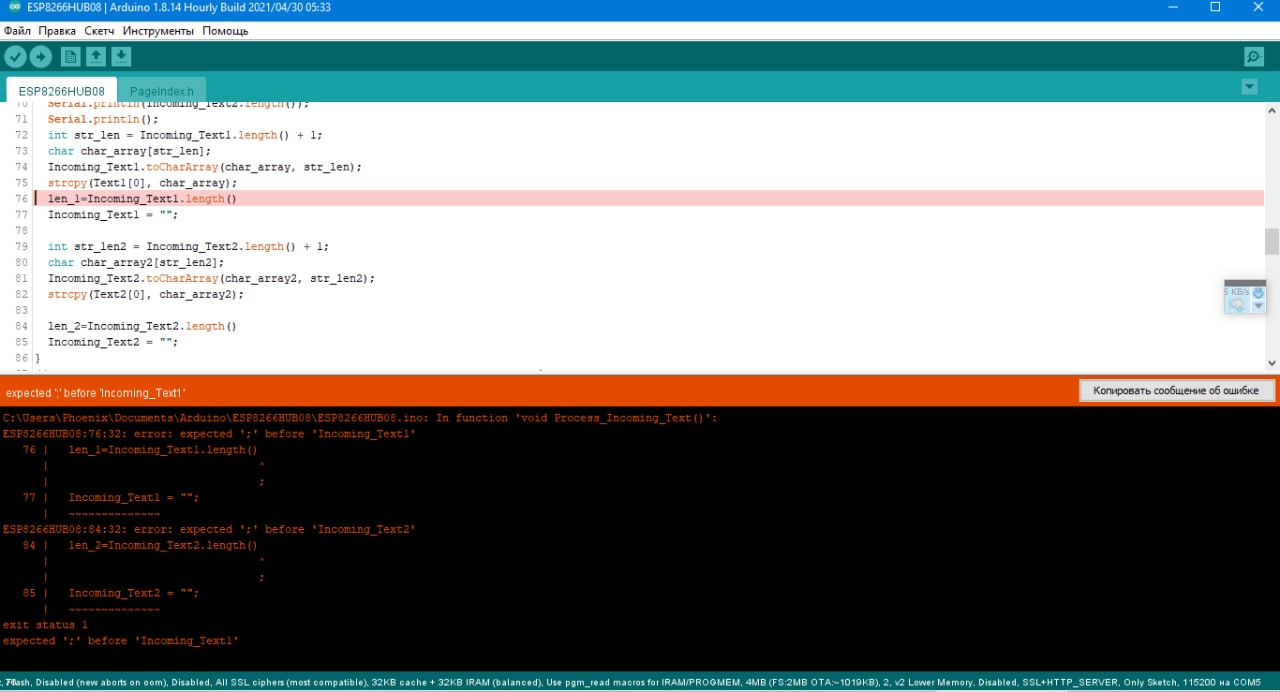Screen dimensions: 1280x692
Task: Click the orange error banner message text
Action: 96,394
